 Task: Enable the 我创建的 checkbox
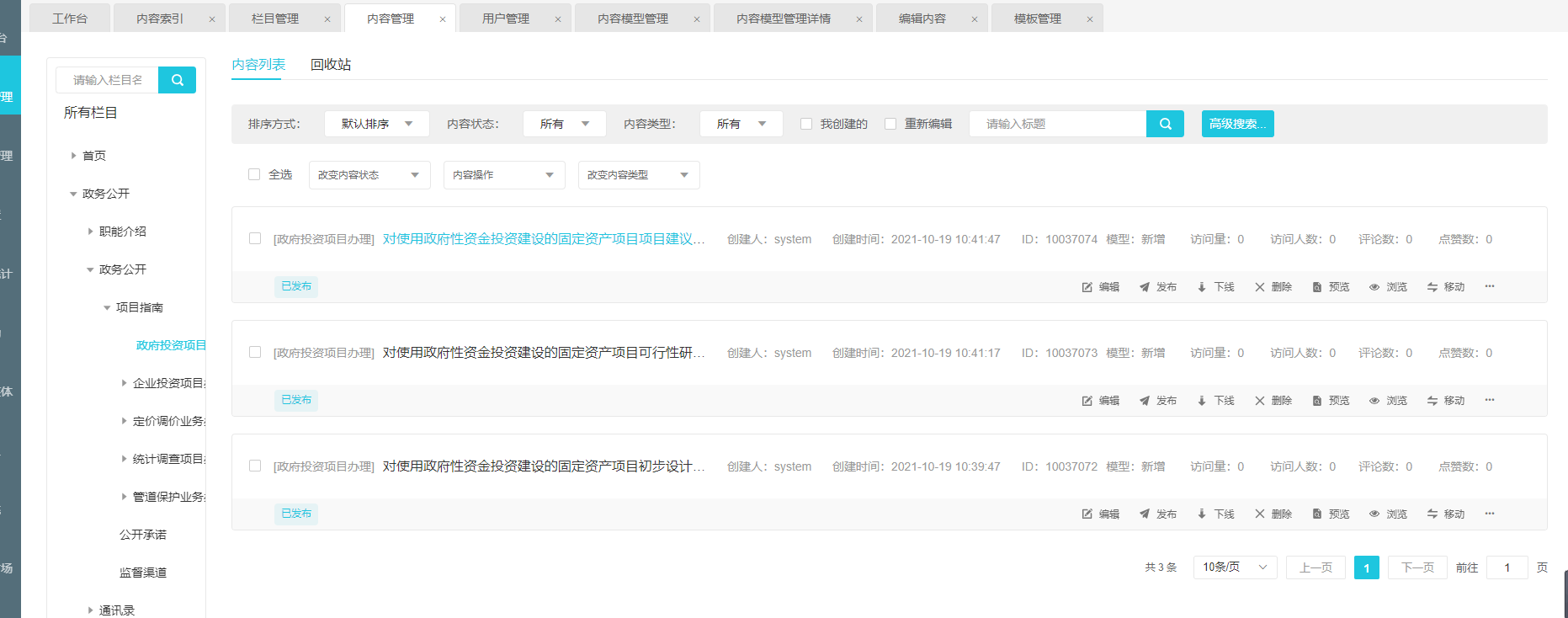pyautogui.click(x=806, y=124)
